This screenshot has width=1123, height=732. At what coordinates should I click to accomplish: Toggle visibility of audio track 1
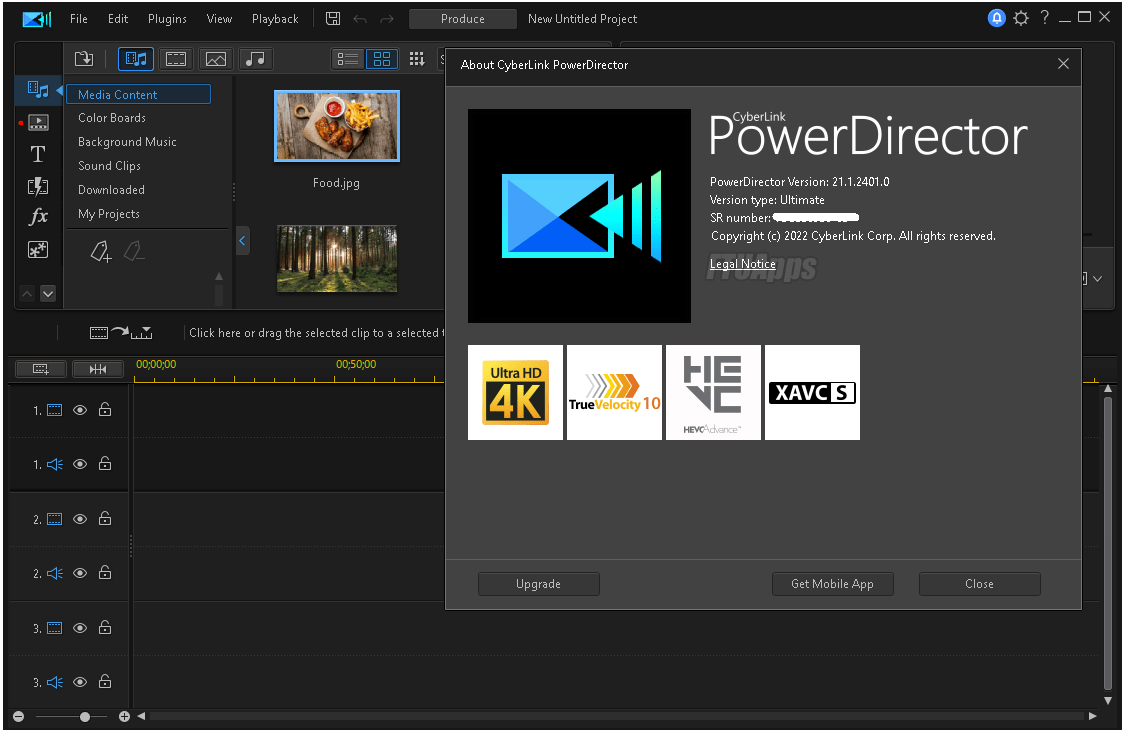(x=80, y=464)
